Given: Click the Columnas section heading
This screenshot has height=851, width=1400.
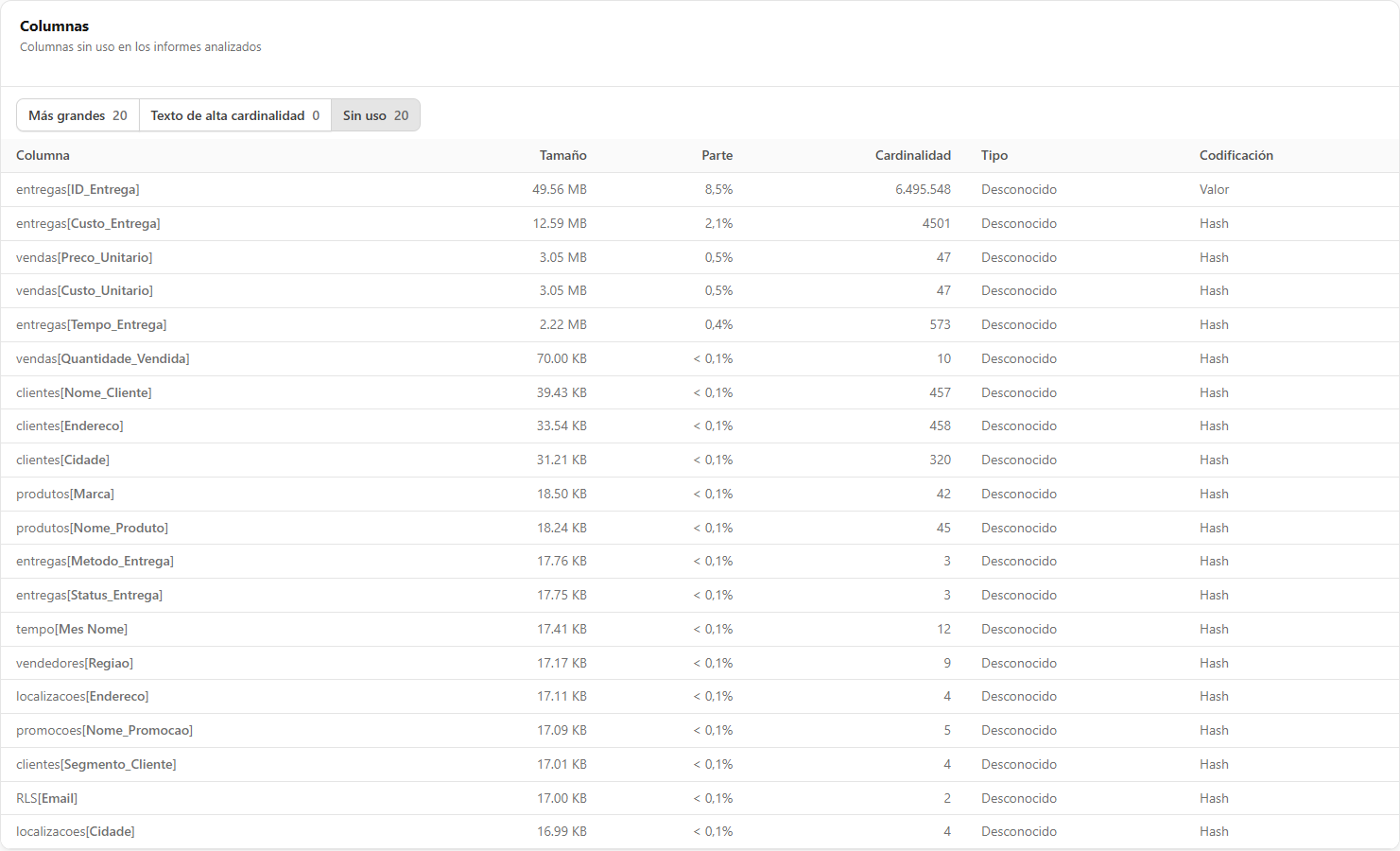Looking at the screenshot, I should tap(54, 26).
